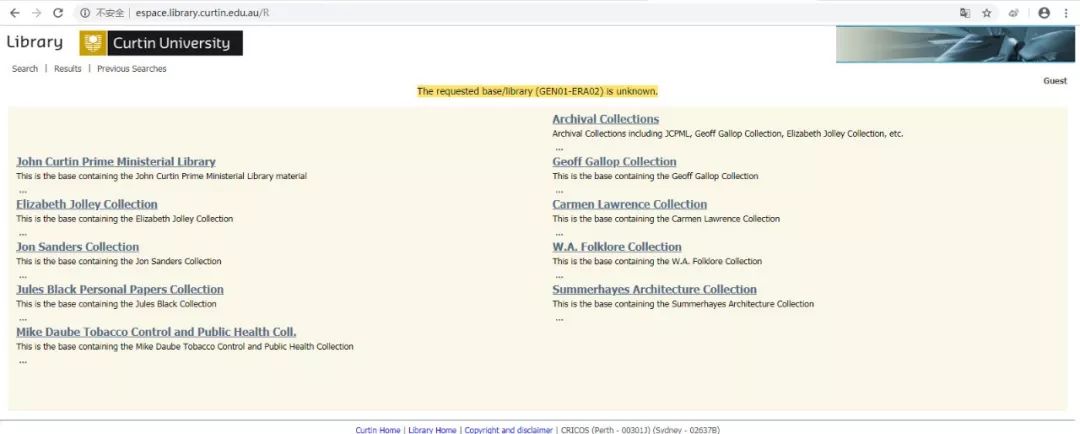Select the Geoff Gallop Collection link
This screenshot has height=434, width=1080.
(x=614, y=162)
